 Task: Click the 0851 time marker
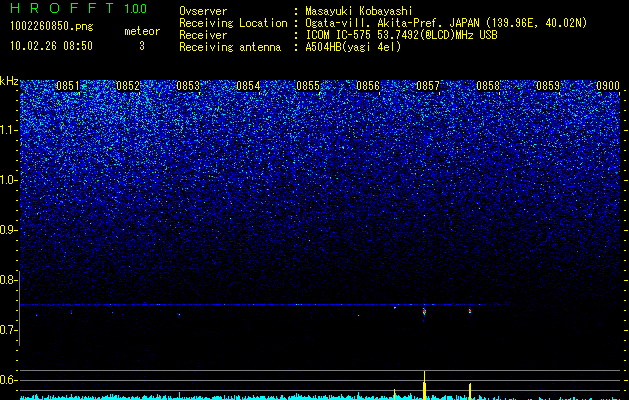[68, 86]
